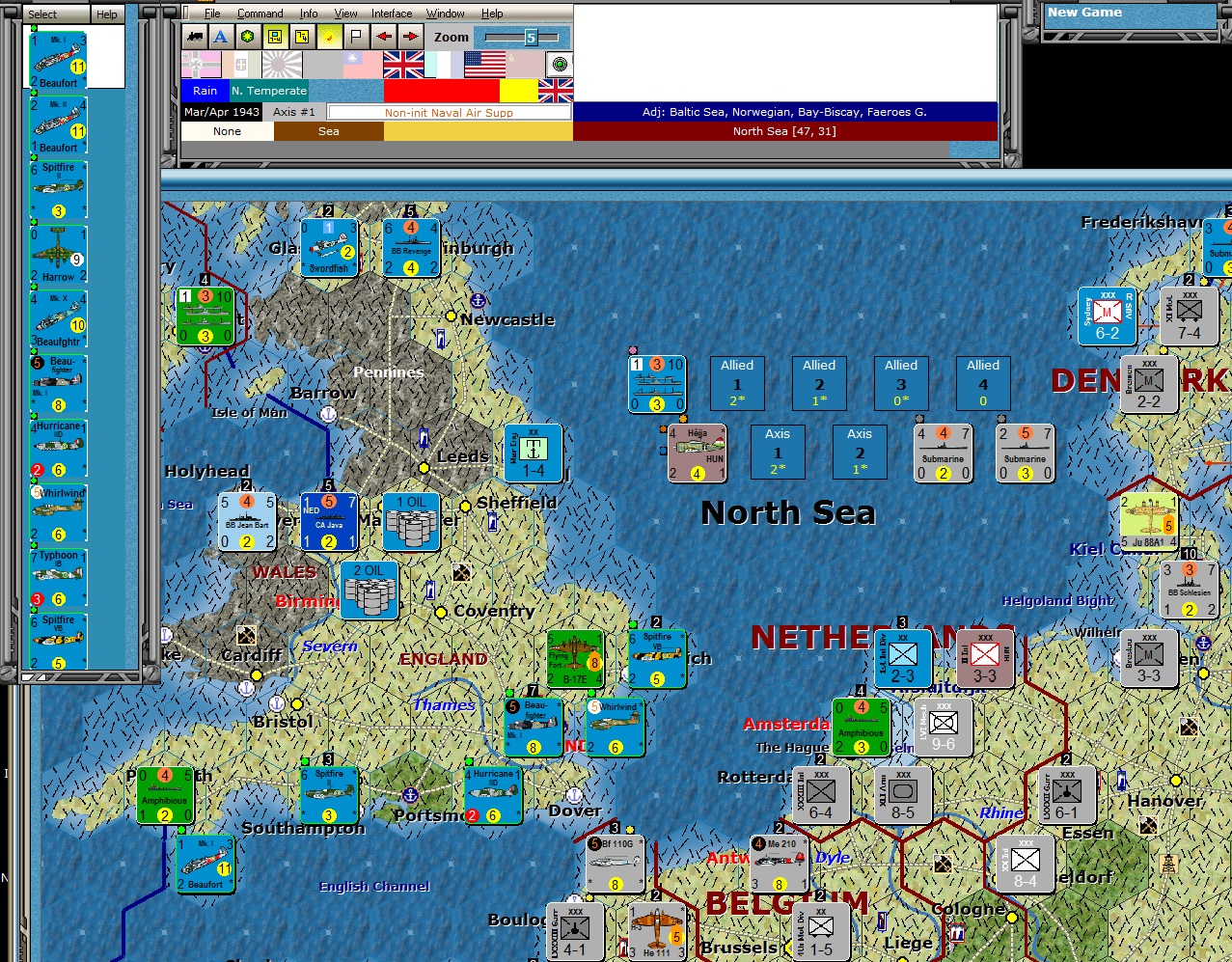Click the red left arrow toolbar icon
Viewport: 1232px width, 962px height.
click(x=383, y=35)
